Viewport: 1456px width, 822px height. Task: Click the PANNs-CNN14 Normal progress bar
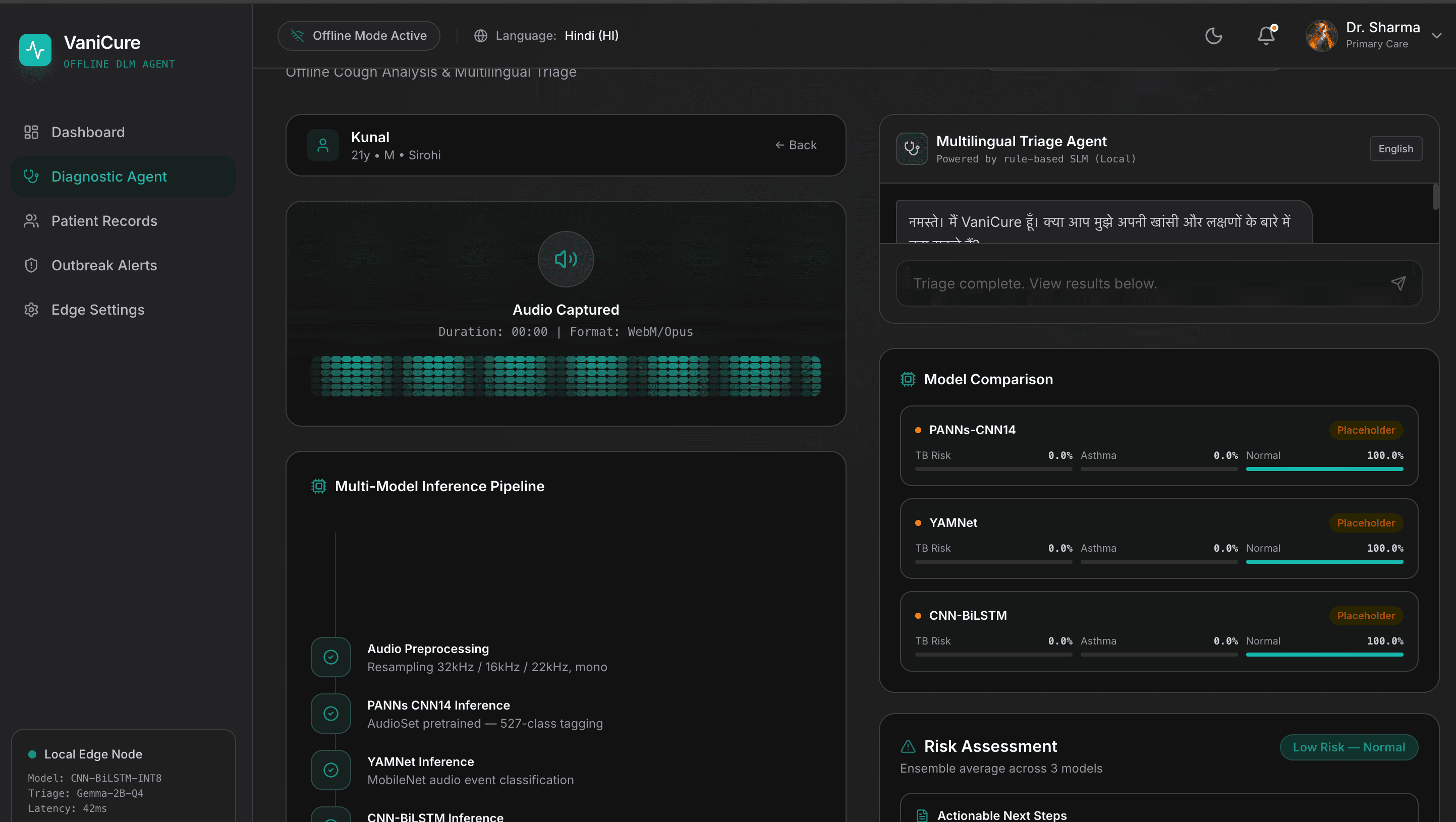[x=1324, y=469]
